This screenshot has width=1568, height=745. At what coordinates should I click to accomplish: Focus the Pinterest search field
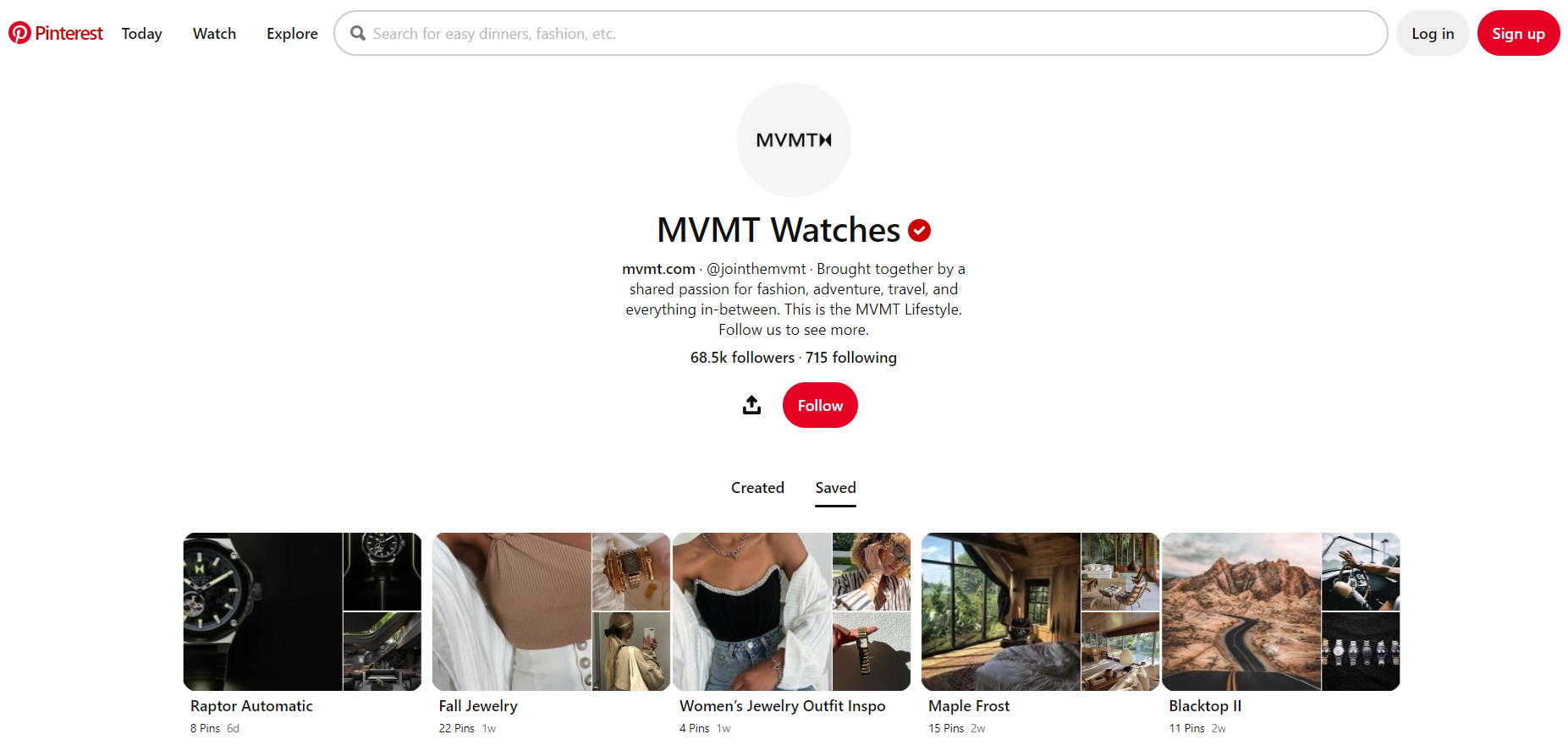click(861, 33)
